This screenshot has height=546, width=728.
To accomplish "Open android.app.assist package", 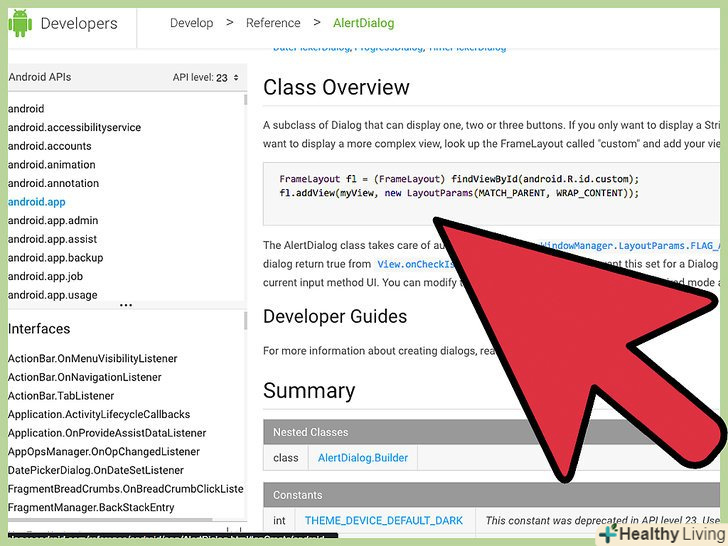I will click(x=52, y=239).
